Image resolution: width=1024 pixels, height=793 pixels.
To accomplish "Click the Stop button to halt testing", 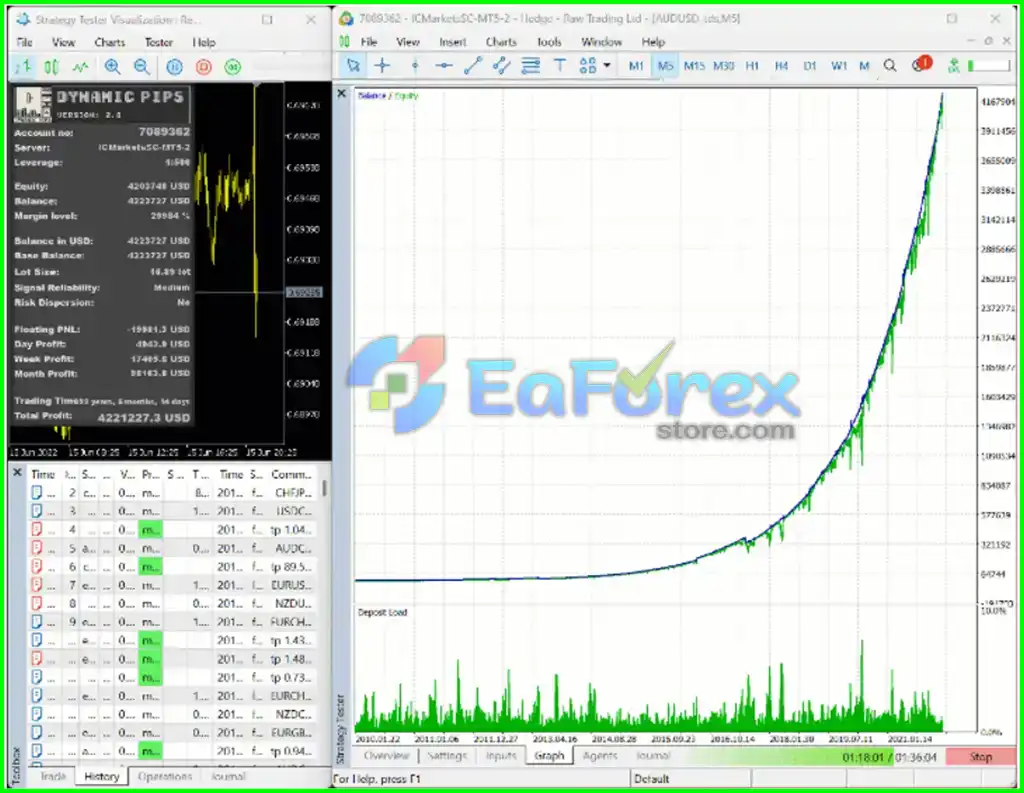I will 980,756.
